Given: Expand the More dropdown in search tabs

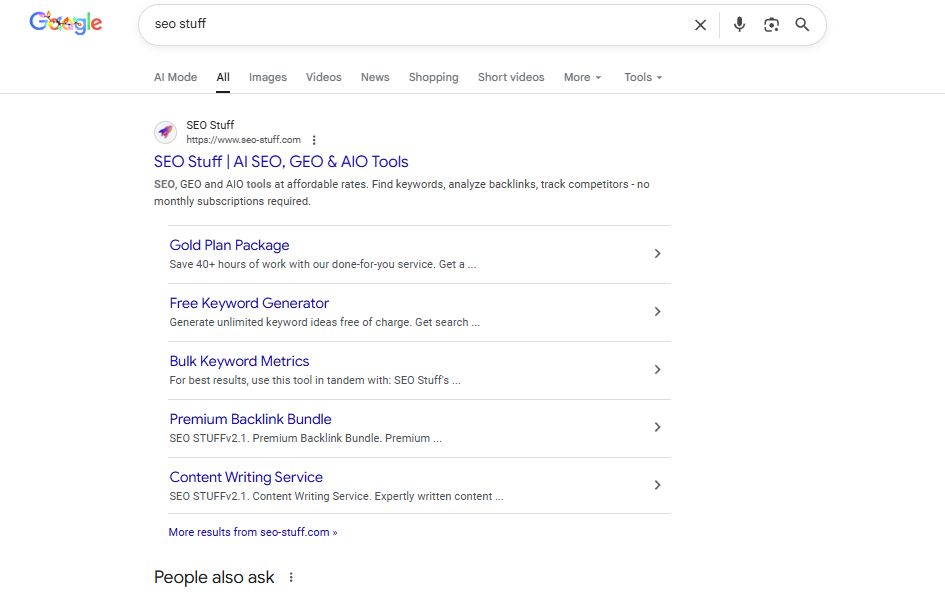Looking at the screenshot, I should pos(582,77).
